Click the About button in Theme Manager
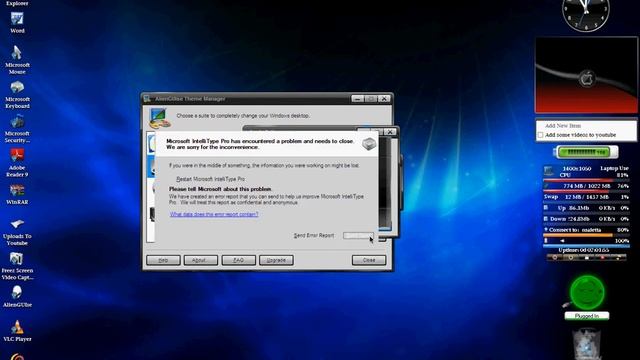 200,260
